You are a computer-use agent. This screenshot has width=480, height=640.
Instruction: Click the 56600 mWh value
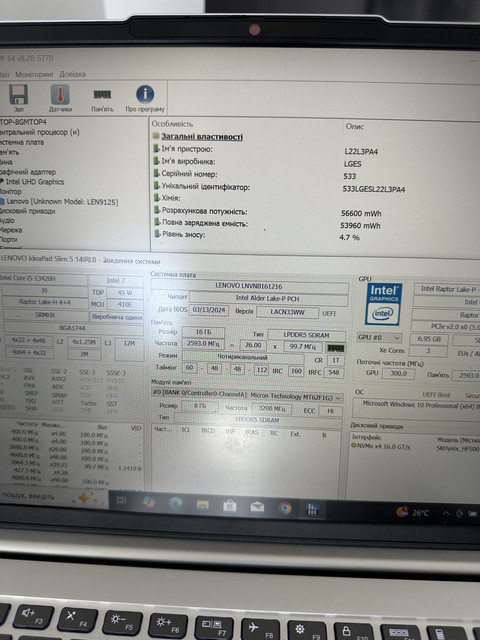tap(361, 213)
